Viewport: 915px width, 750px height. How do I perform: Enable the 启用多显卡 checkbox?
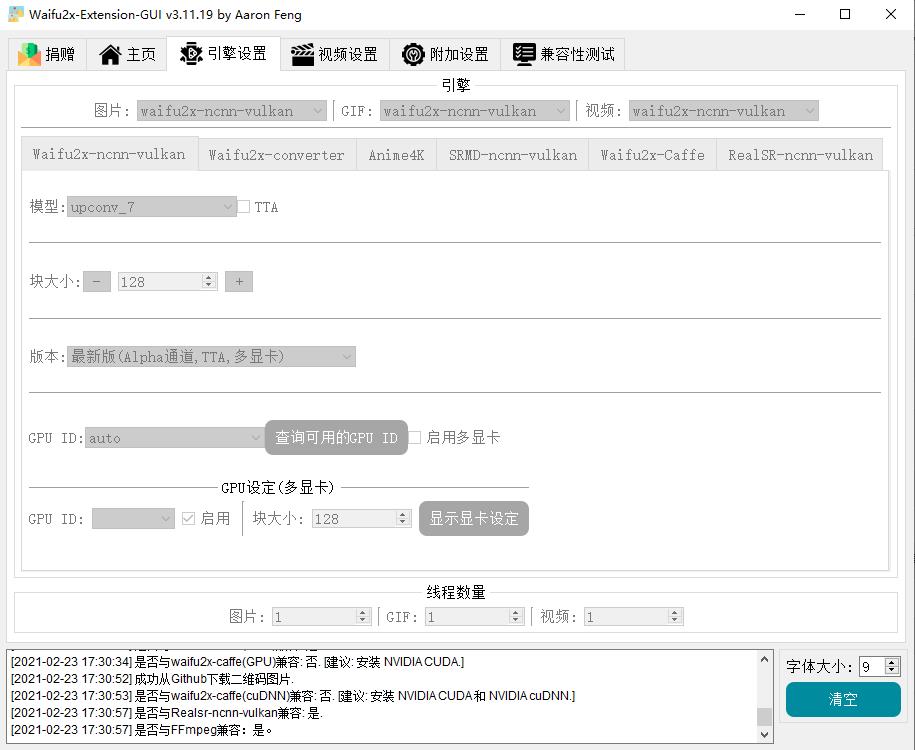pyautogui.click(x=415, y=438)
